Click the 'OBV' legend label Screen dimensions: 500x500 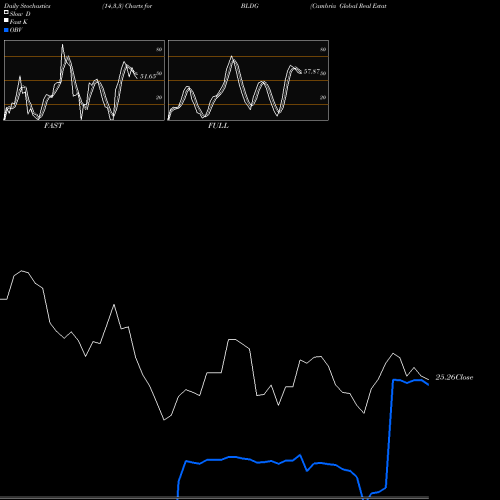tap(16, 30)
